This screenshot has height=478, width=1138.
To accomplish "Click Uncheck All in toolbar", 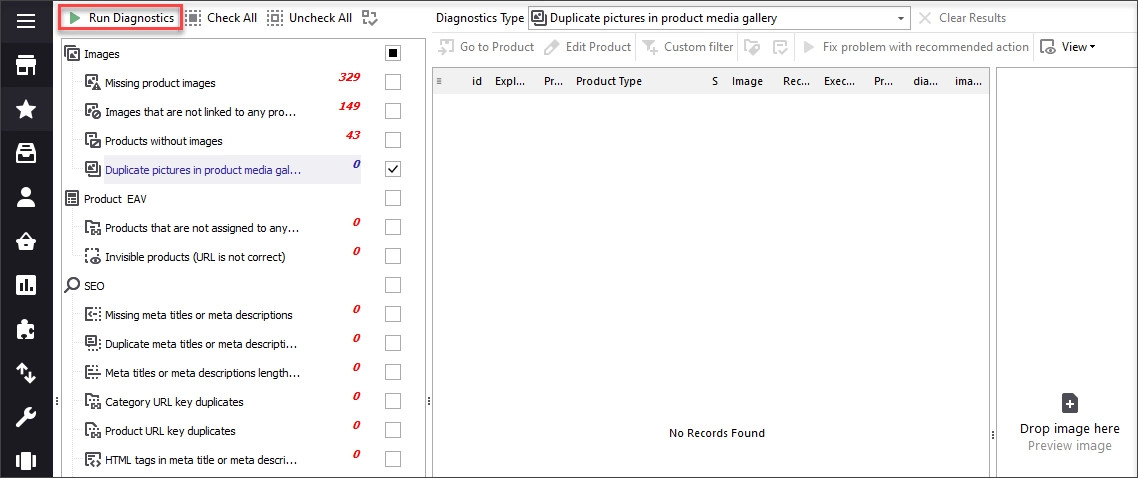I will point(310,18).
